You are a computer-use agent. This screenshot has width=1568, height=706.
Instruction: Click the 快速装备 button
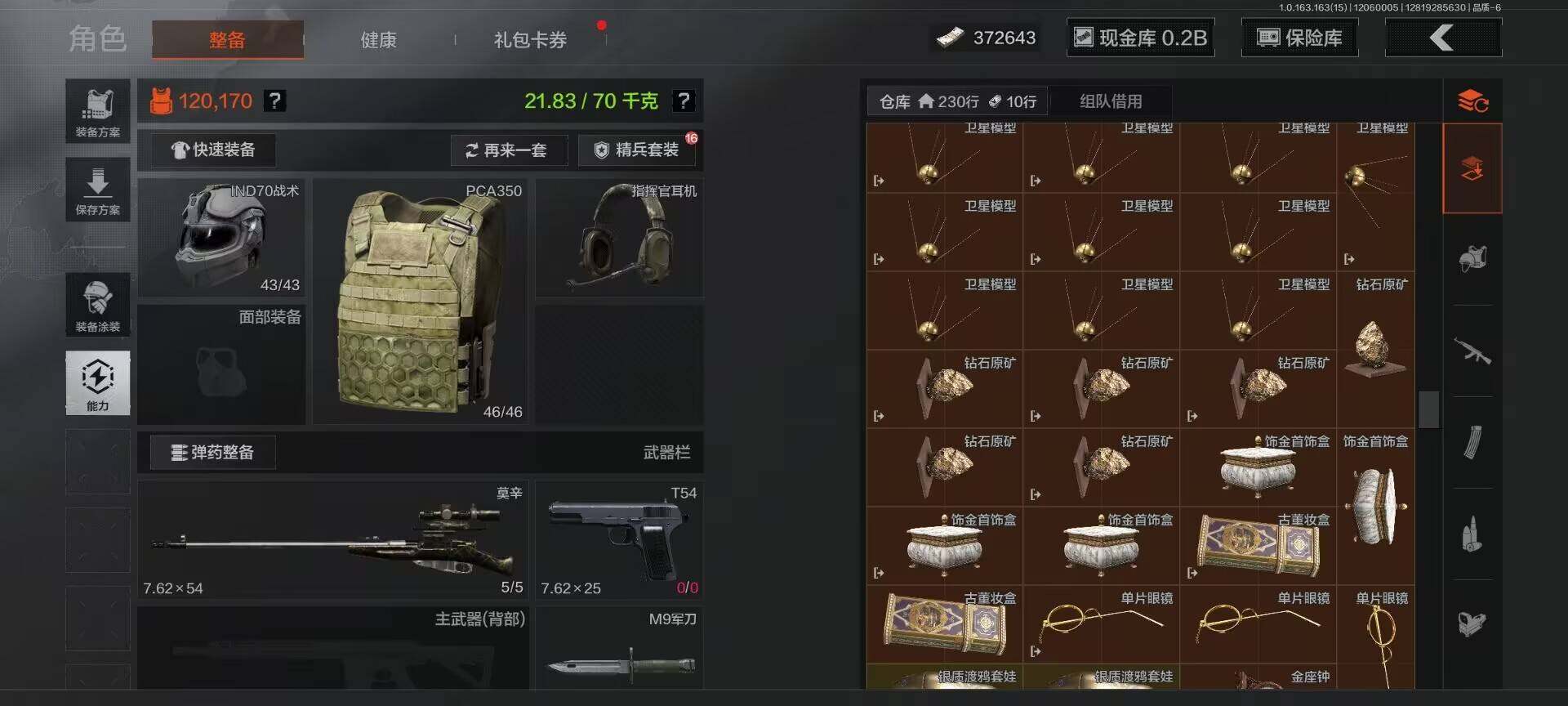click(213, 150)
